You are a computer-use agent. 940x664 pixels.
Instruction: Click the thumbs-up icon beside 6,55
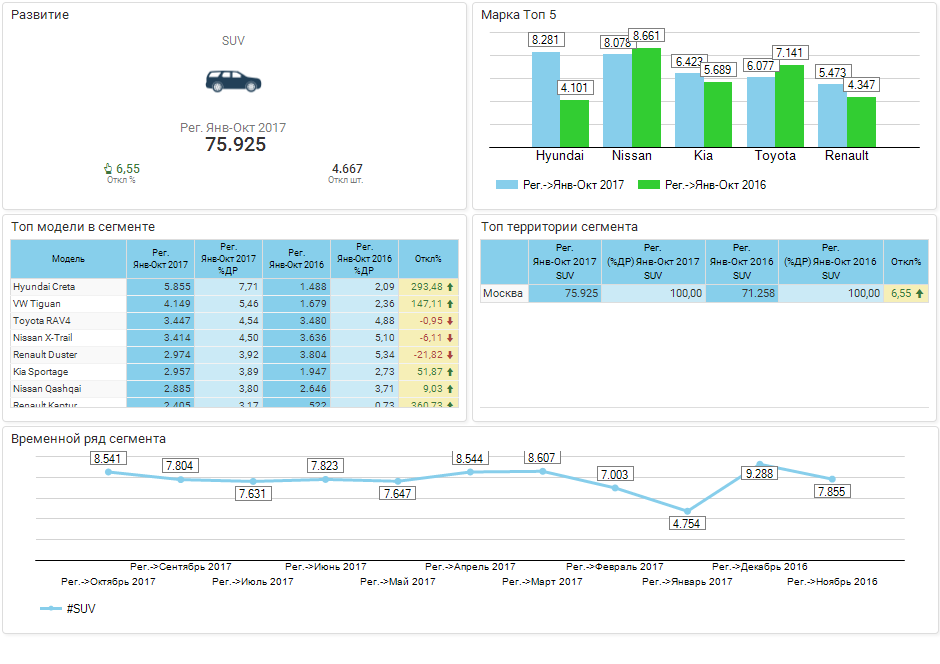(108, 169)
